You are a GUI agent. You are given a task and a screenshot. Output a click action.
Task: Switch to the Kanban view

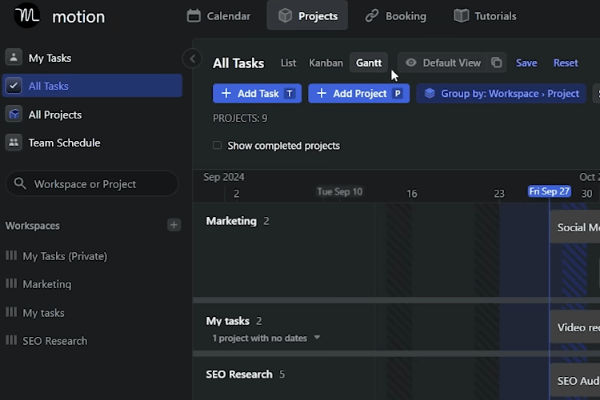pyautogui.click(x=326, y=63)
